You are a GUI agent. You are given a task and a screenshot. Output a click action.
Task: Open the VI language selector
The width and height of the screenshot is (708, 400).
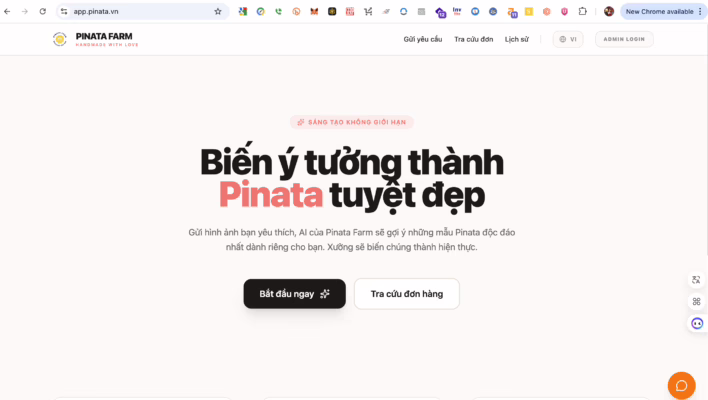568,39
